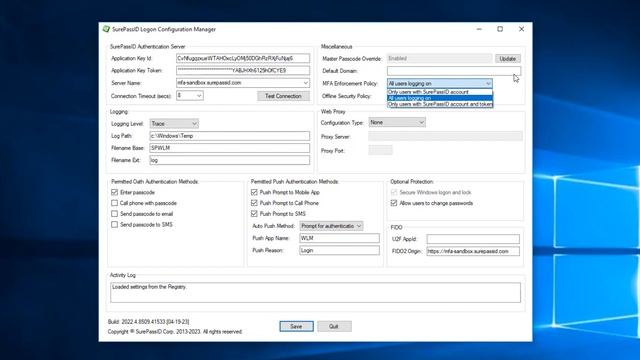Click the Push Reason field
This screenshot has height=360, width=640.
[x=339, y=250]
